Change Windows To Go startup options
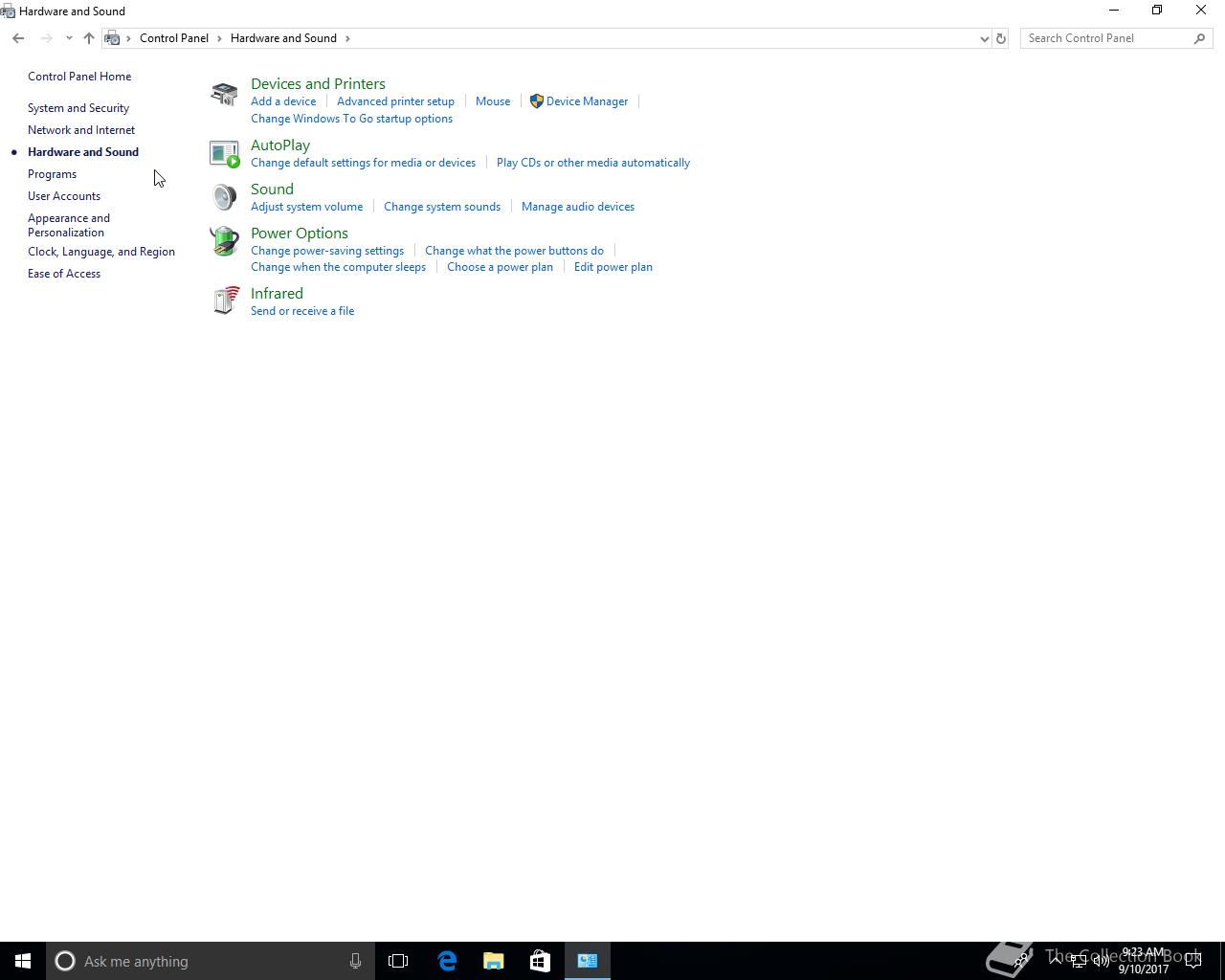 click(351, 119)
